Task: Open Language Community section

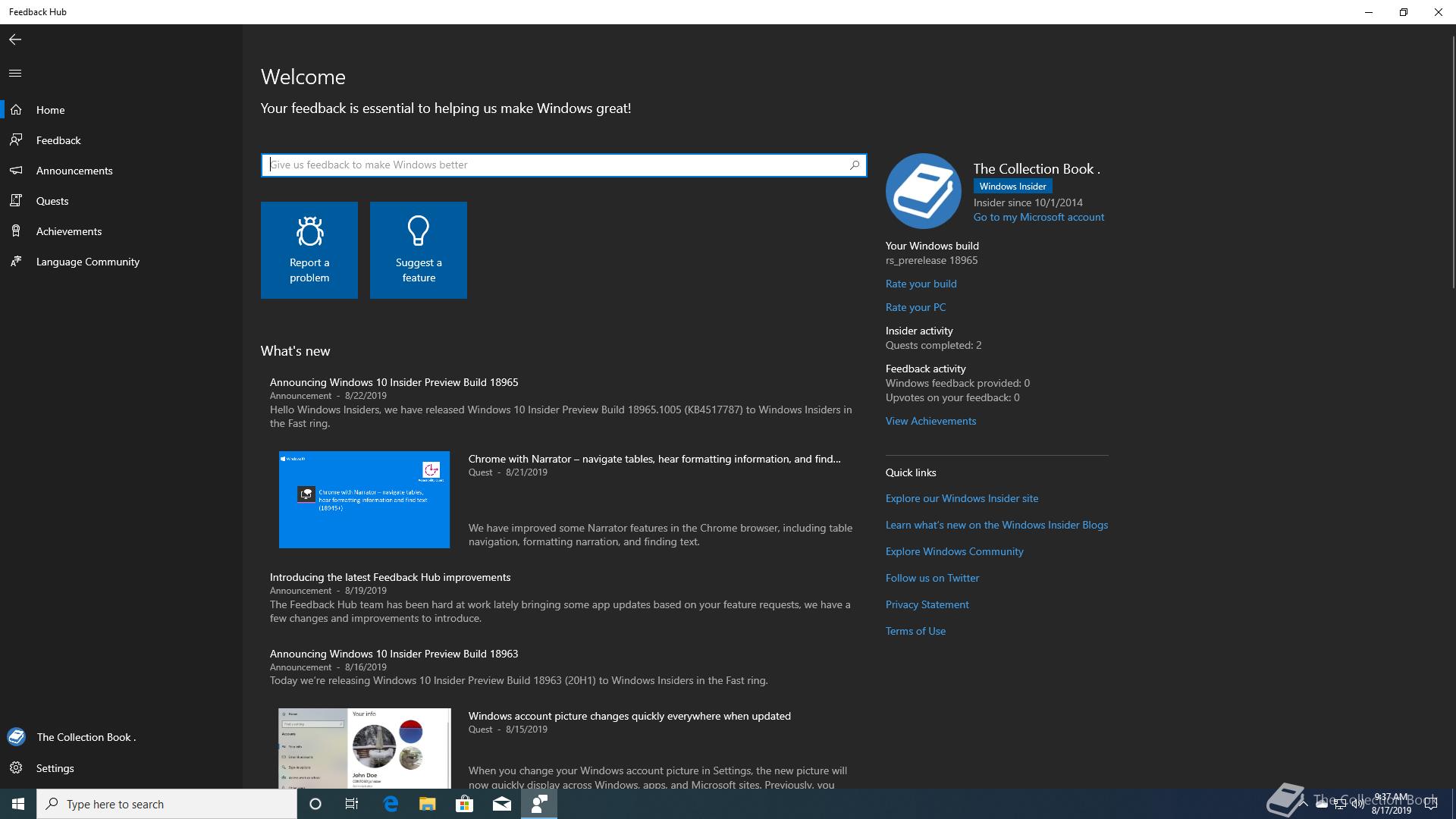Action: click(121, 262)
